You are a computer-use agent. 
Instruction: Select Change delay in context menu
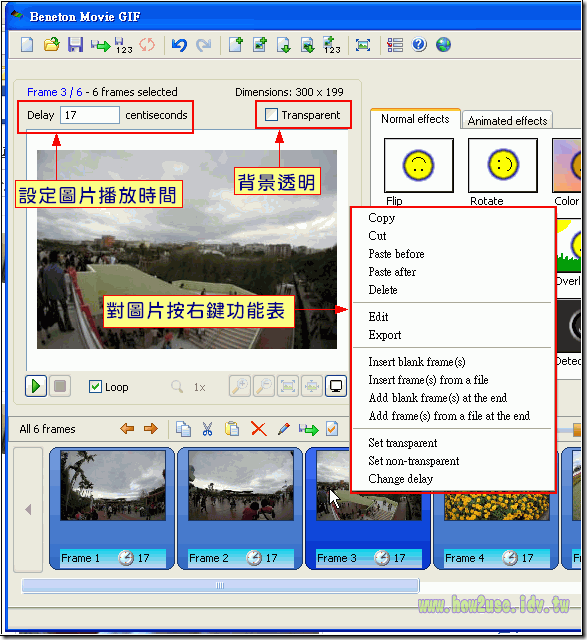pyautogui.click(x=400, y=479)
